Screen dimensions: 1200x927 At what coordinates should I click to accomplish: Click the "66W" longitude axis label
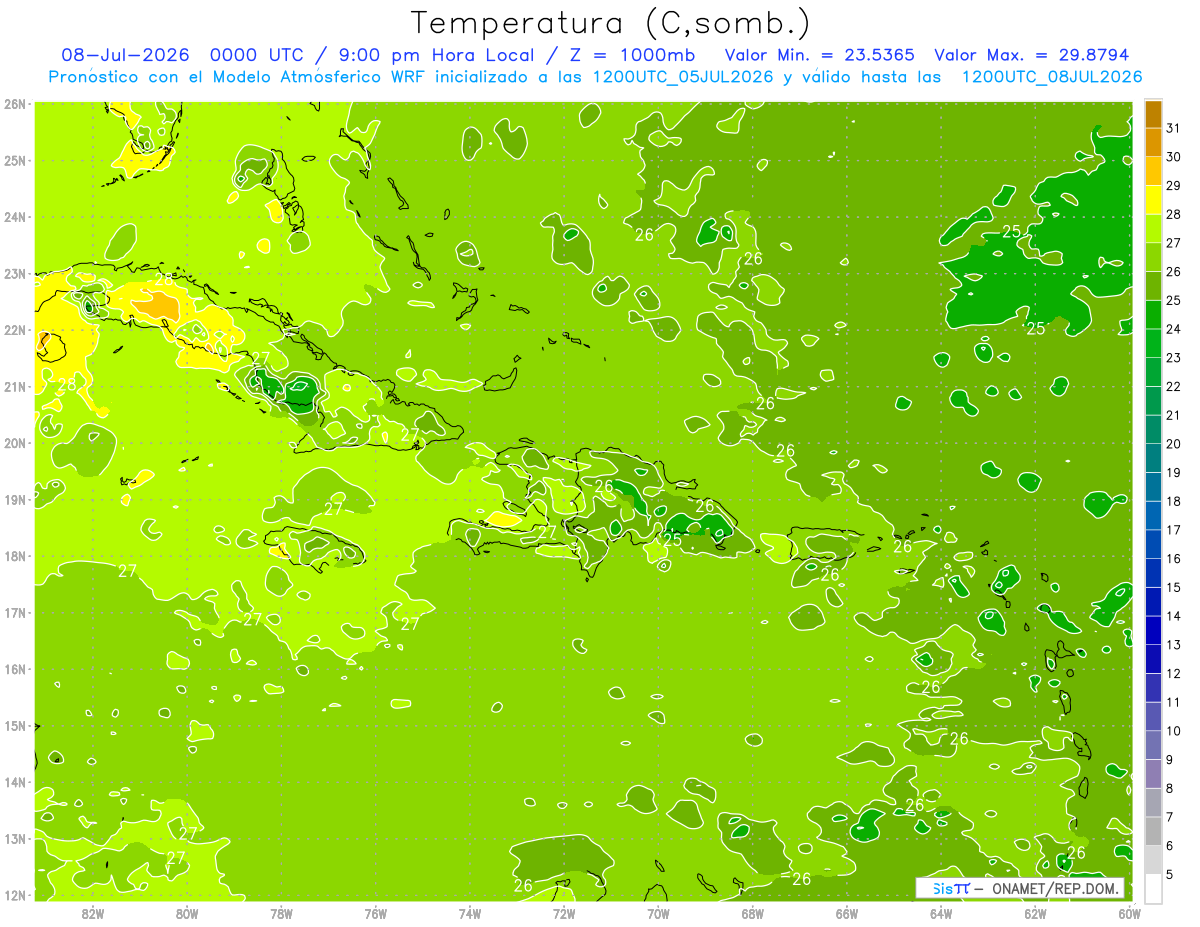click(847, 913)
